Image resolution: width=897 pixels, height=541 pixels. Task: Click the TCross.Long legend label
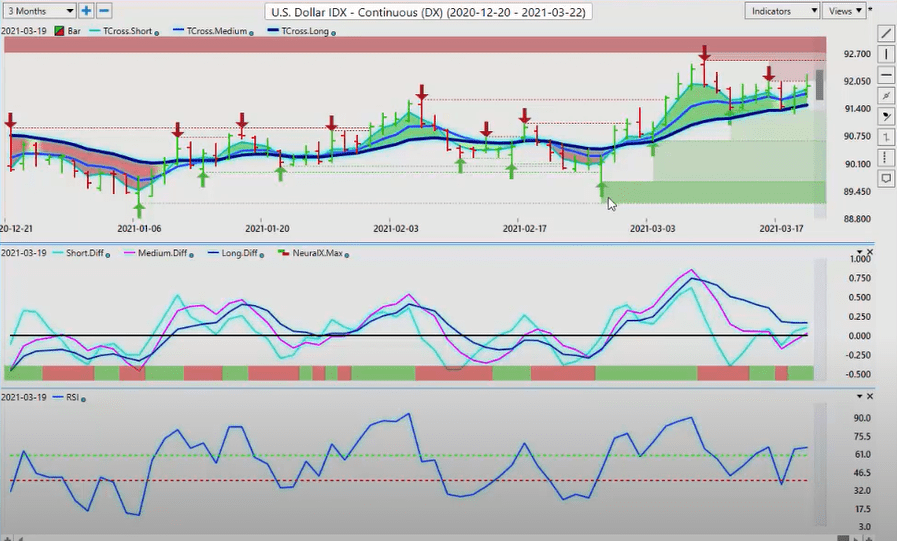(x=305, y=31)
